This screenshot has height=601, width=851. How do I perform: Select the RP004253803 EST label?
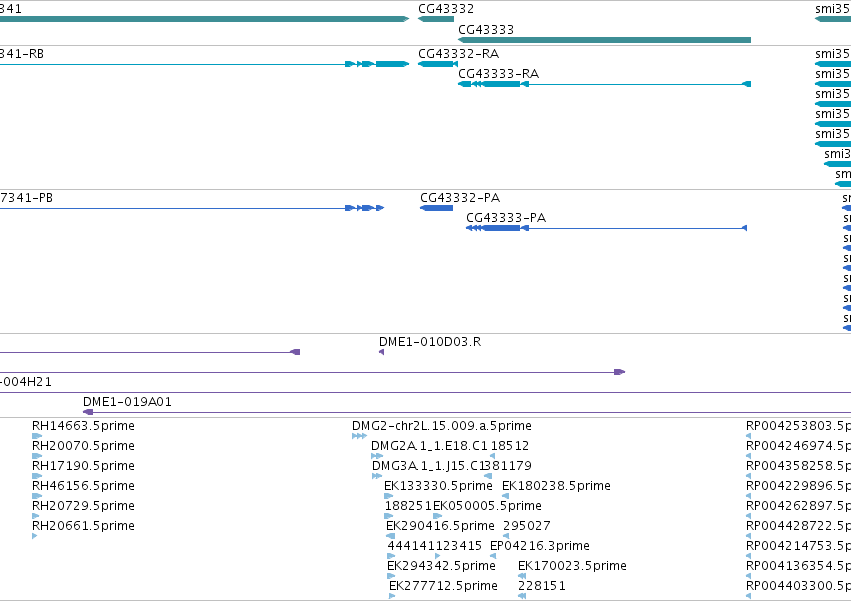[x=798, y=426]
